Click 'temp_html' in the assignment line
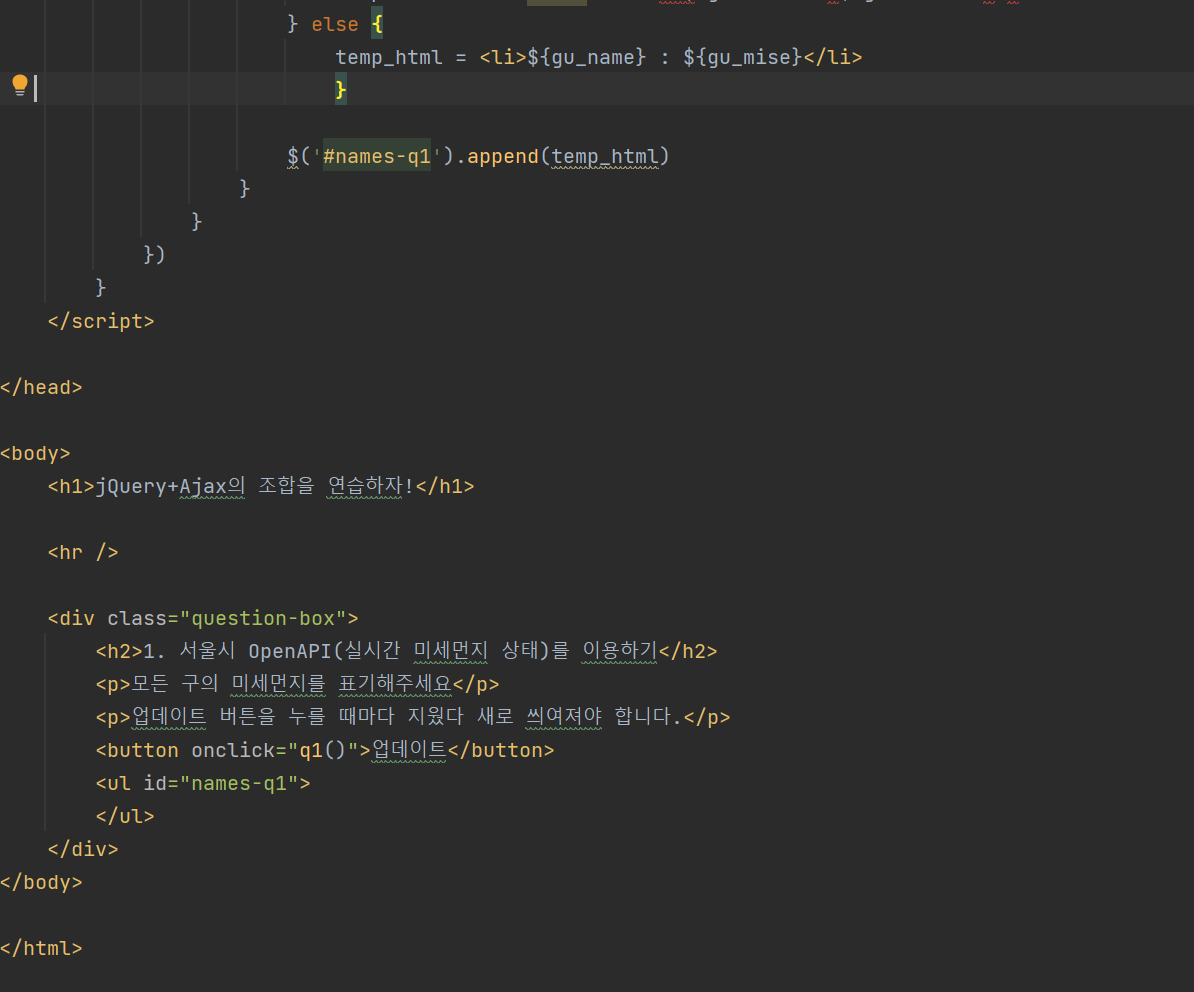 pyautogui.click(x=389, y=57)
